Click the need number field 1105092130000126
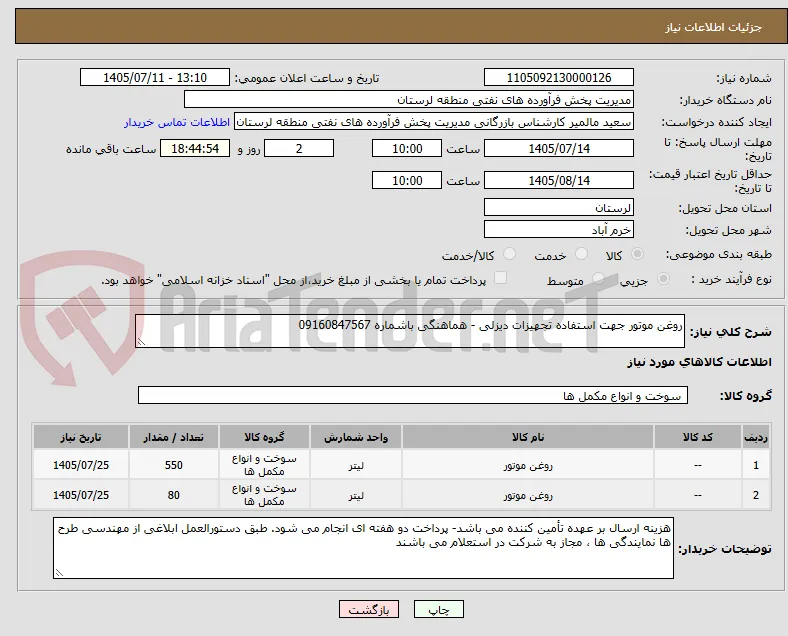Screen dimensions: 788x636 [559, 77]
